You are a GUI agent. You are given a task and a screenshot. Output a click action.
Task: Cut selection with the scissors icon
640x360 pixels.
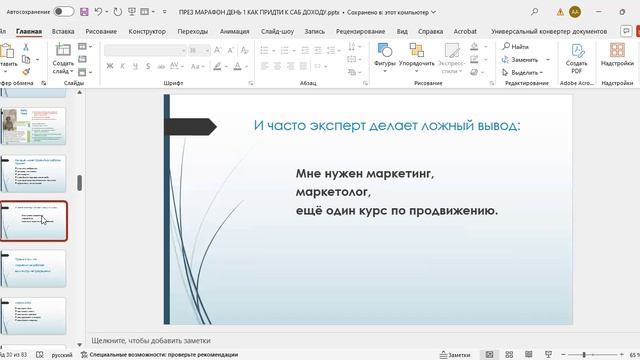[x=26, y=47]
